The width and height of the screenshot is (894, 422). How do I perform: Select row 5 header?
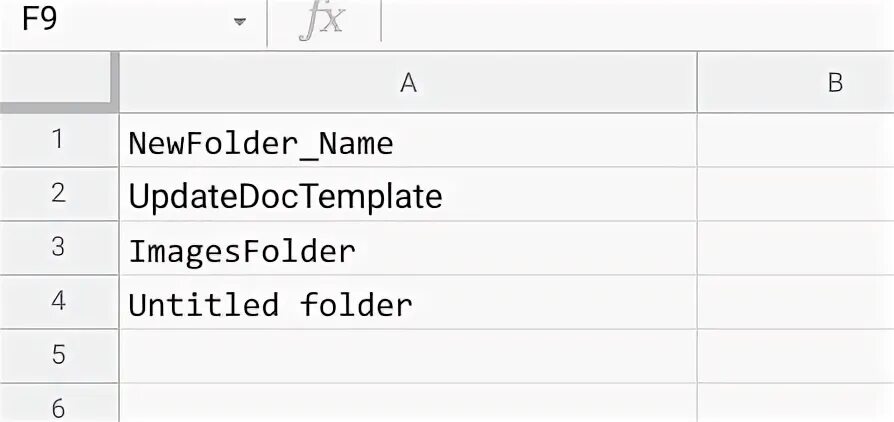58,356
